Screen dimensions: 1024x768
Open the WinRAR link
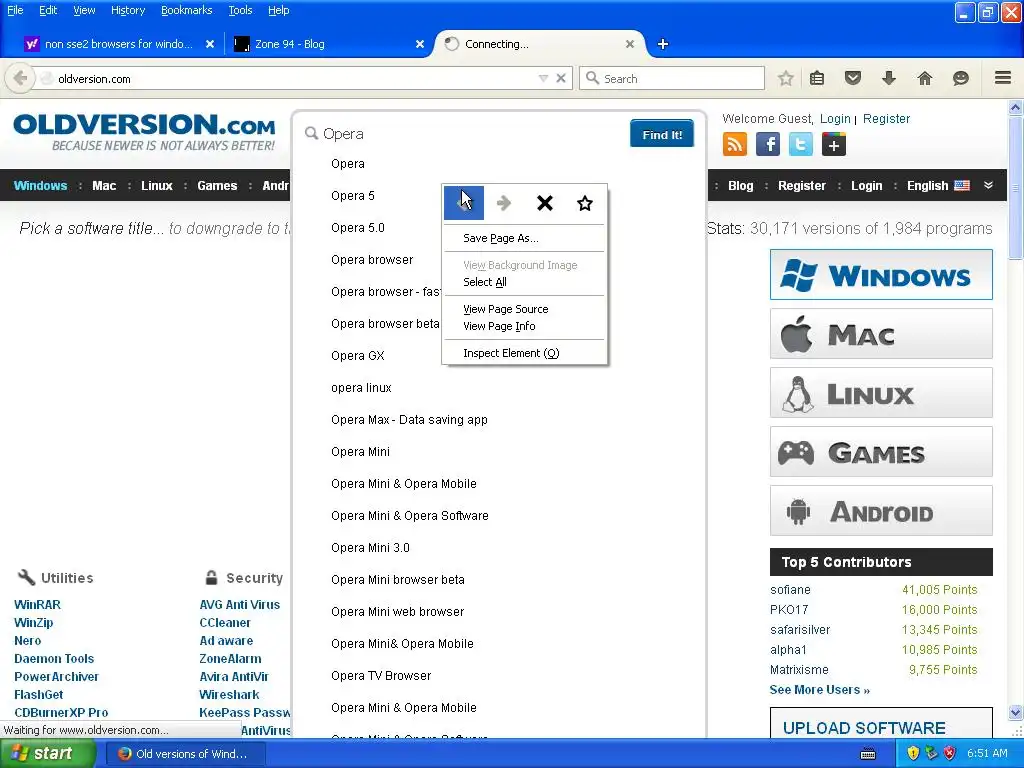[x=37, y=605]
